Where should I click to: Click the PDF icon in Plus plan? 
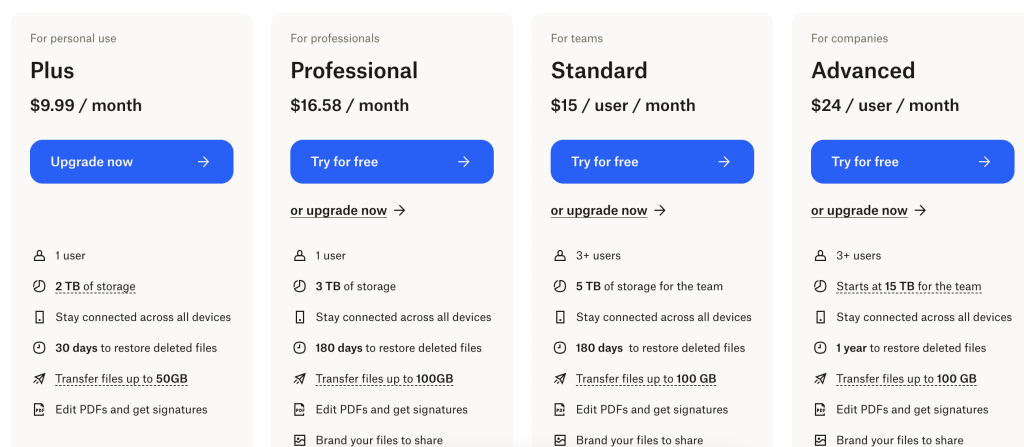coord(39,410)
